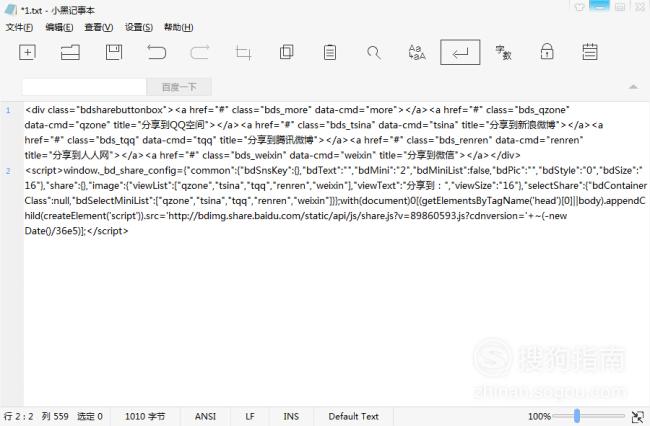Click line number 2 in gutter
Screen dimensions: 650x426
[8, 171]
